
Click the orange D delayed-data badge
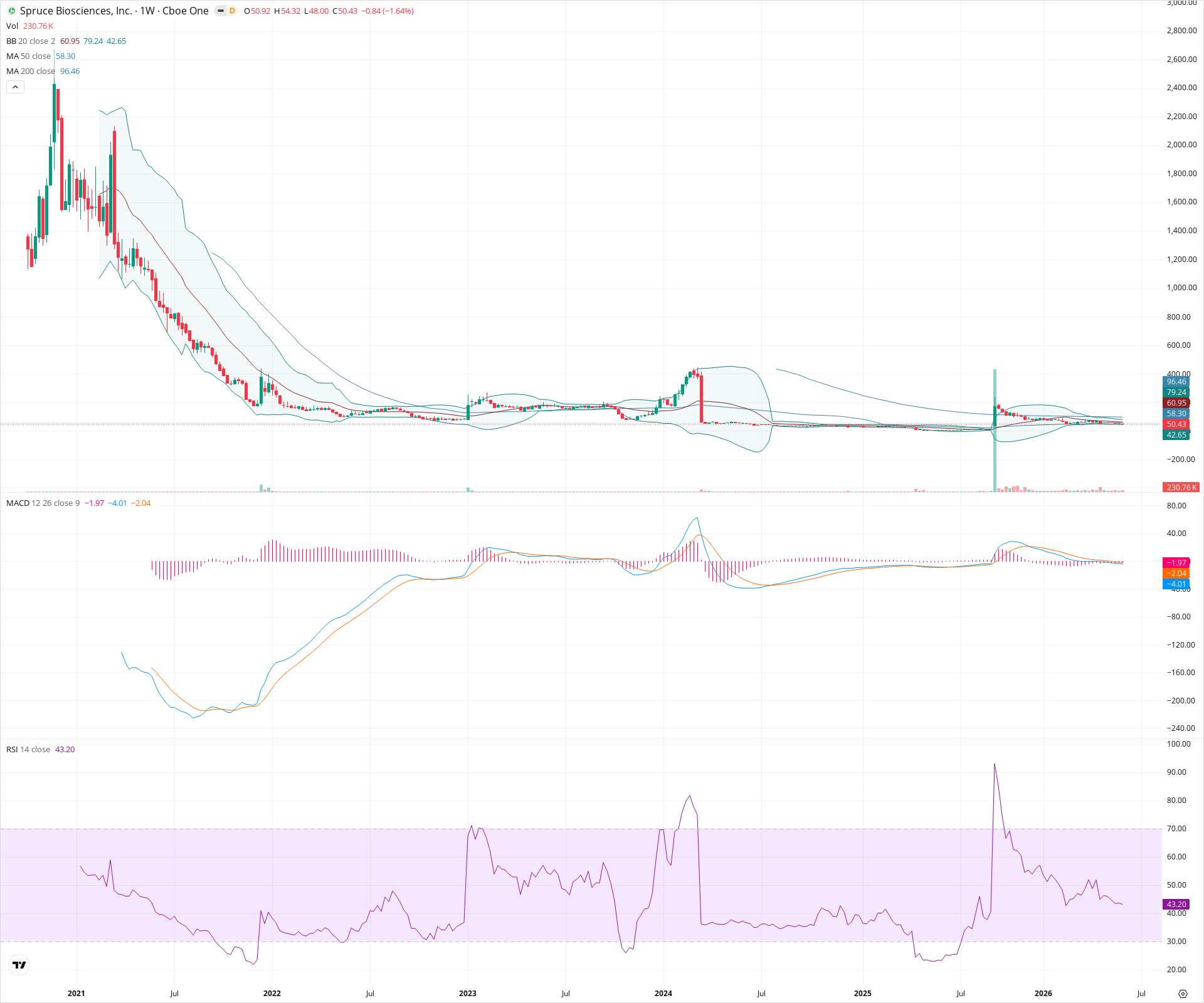232,11
